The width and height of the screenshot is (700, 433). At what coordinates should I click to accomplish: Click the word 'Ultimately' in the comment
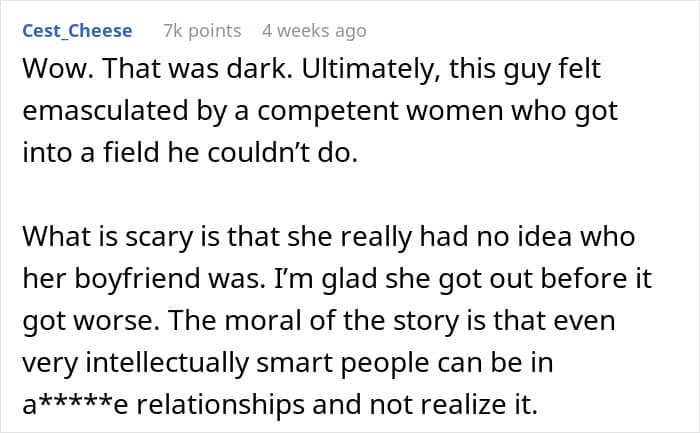(371, 70)
